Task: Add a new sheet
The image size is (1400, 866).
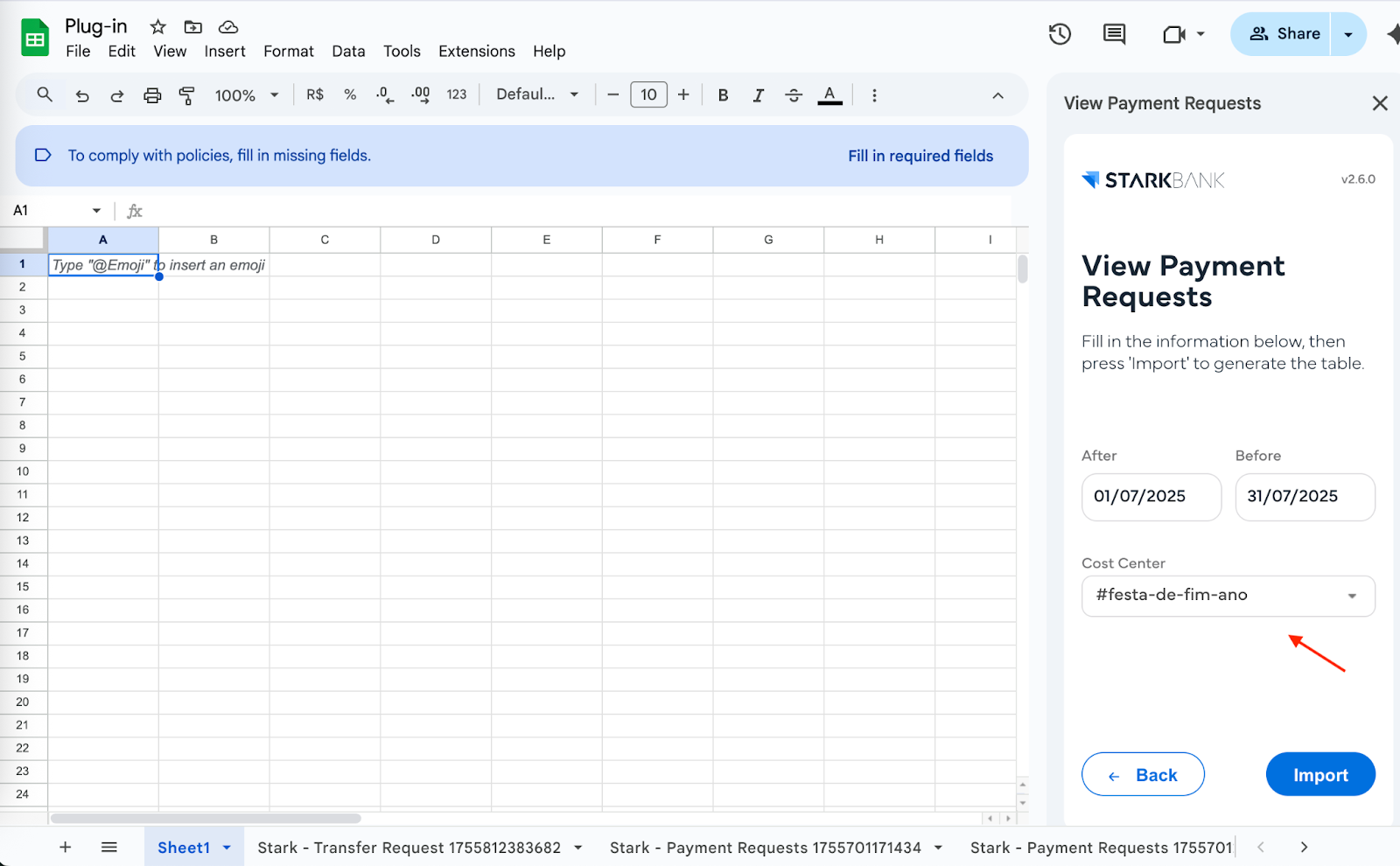Action: point(65,847)
